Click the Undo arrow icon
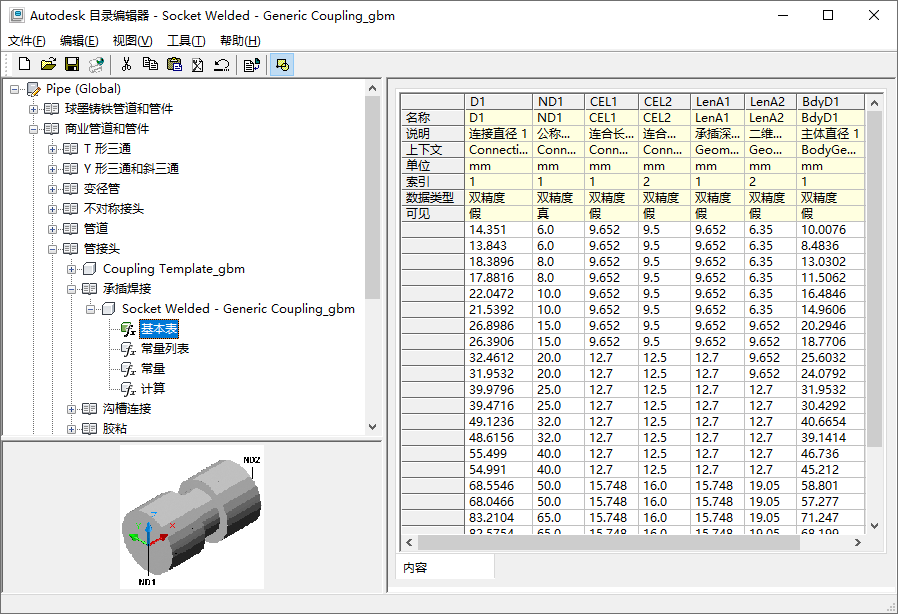The height and width of the screenshot is (614, 898). pos(222,64)
